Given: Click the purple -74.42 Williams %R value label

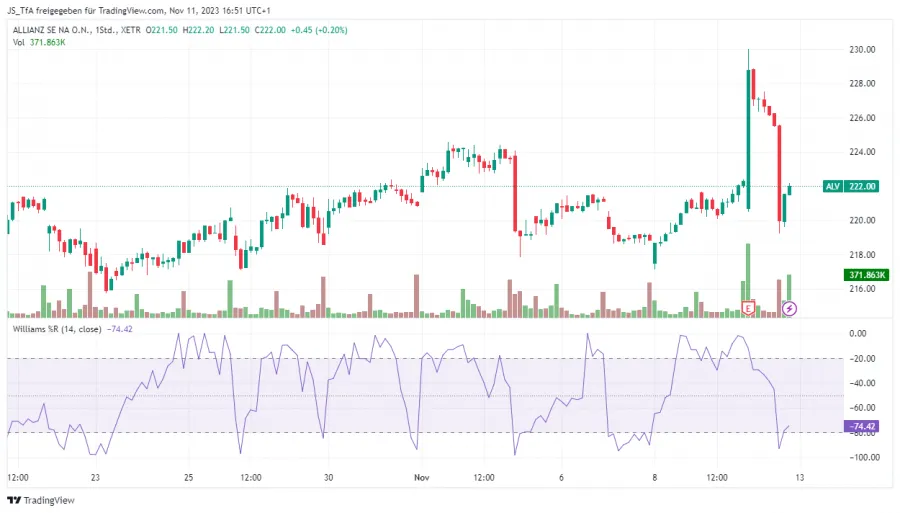Looking at the screenshot, I should (x=862, y=427).
